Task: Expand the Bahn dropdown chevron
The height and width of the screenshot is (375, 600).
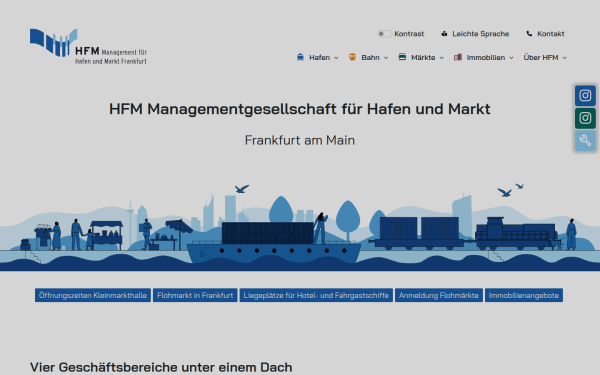Action: coord(386,58)
